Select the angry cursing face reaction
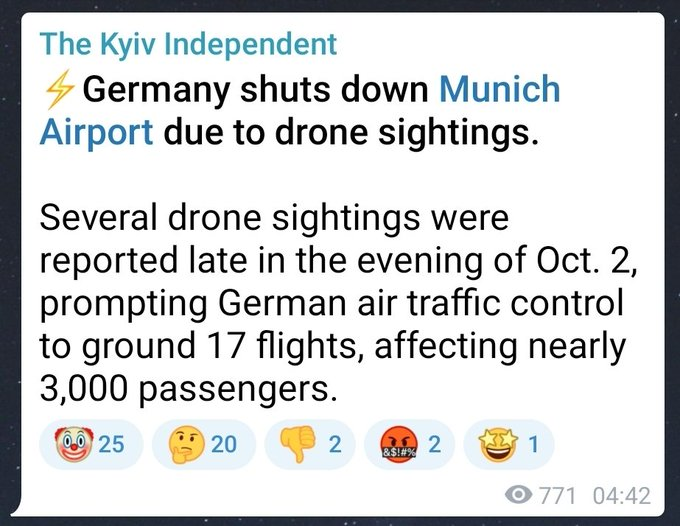Viewport: 680px width, 526px height. [399, 444]
